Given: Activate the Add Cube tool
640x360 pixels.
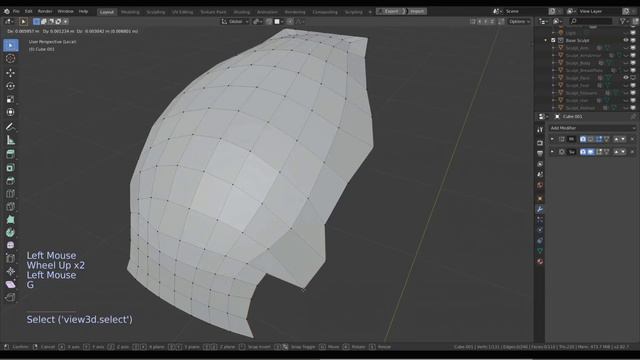Looking at the screenshot, I should point(11,154).
